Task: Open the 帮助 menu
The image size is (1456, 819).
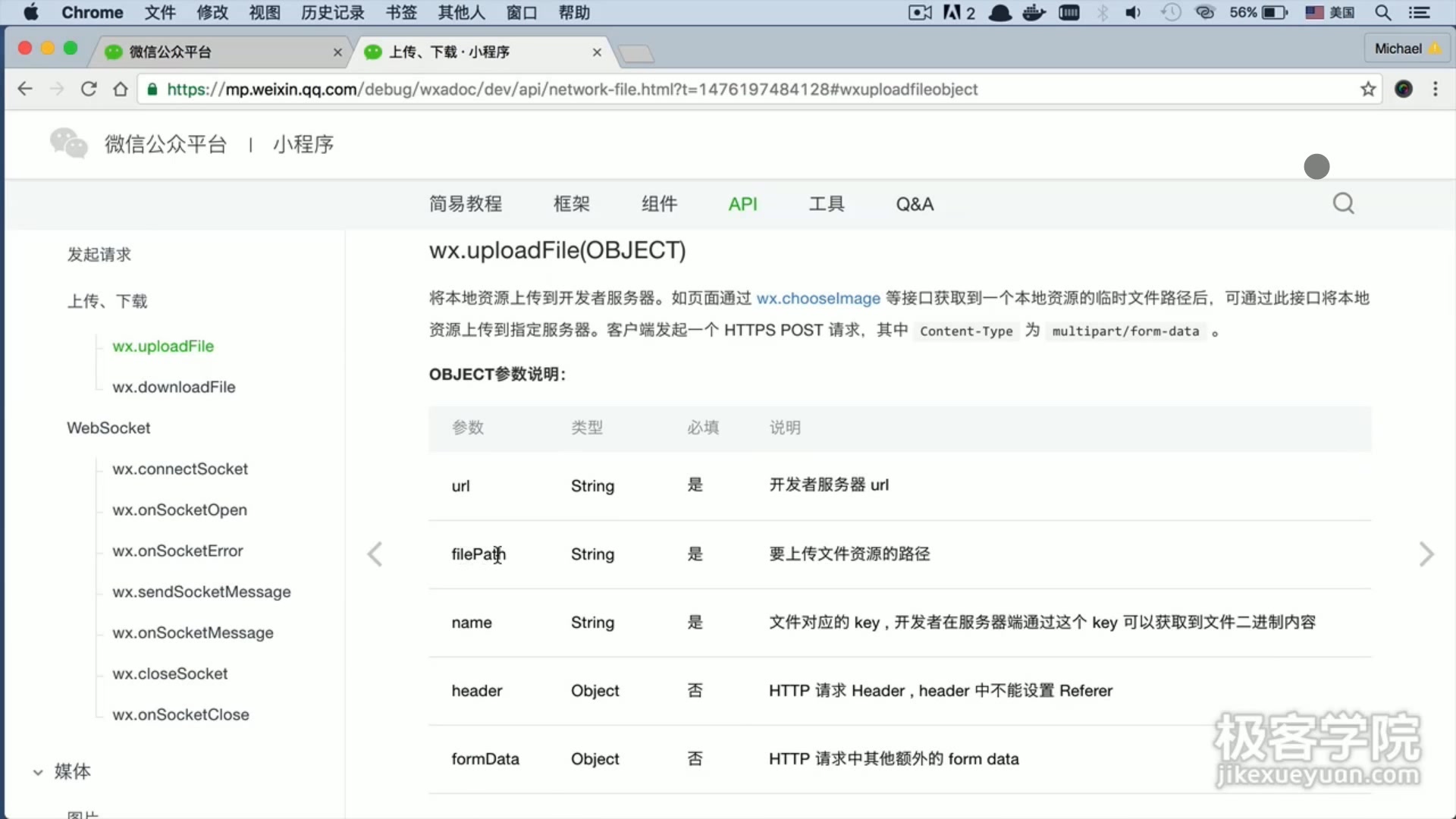Action: click(x=574, y=12)
